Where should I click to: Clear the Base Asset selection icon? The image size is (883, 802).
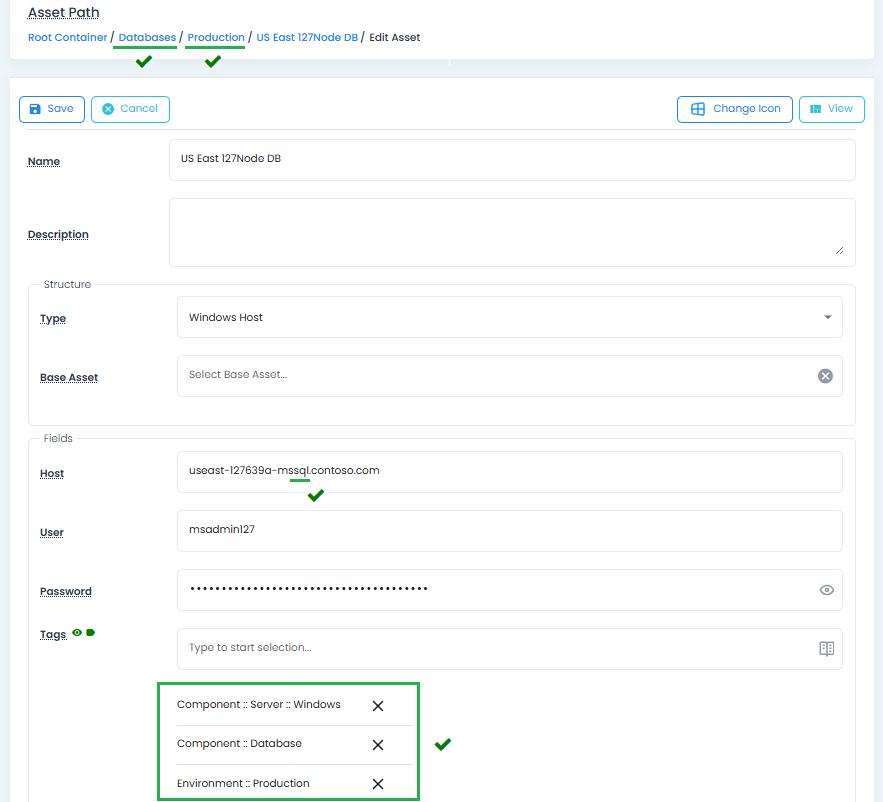[825, 376]
